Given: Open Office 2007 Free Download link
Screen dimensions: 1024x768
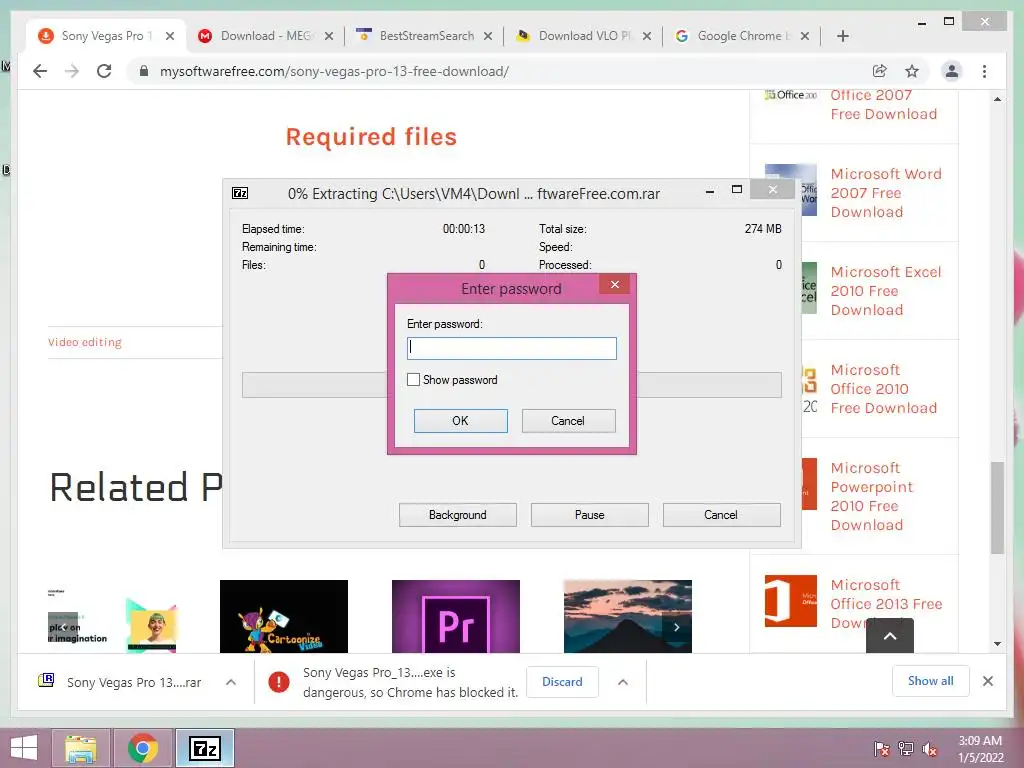Looking at the screenshot, I should (883, 104).
